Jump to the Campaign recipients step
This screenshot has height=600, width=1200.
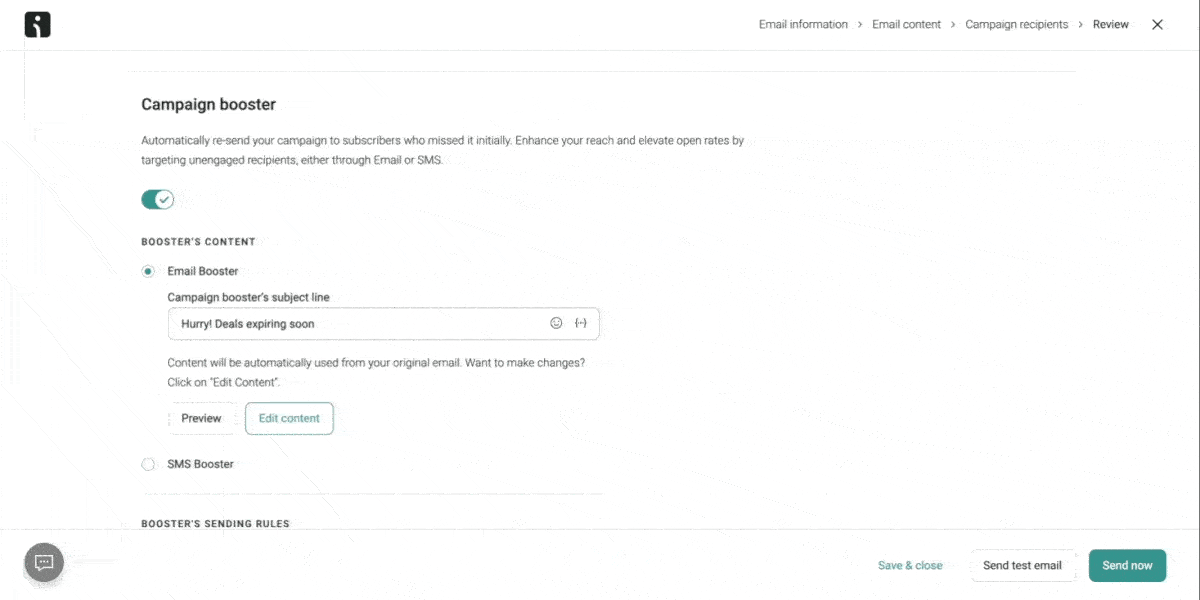(1016, 25)
